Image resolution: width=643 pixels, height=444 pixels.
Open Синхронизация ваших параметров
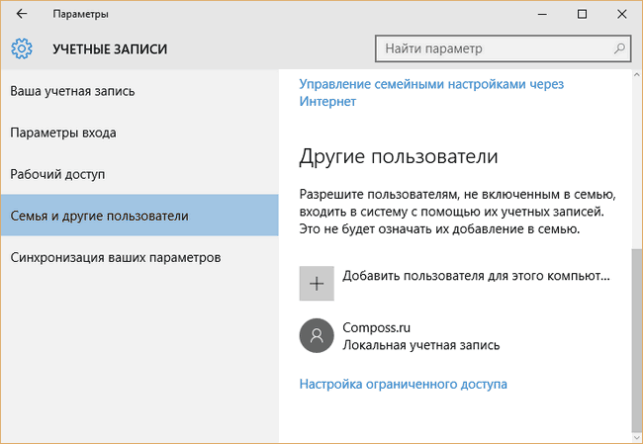(x=139, y=257)
